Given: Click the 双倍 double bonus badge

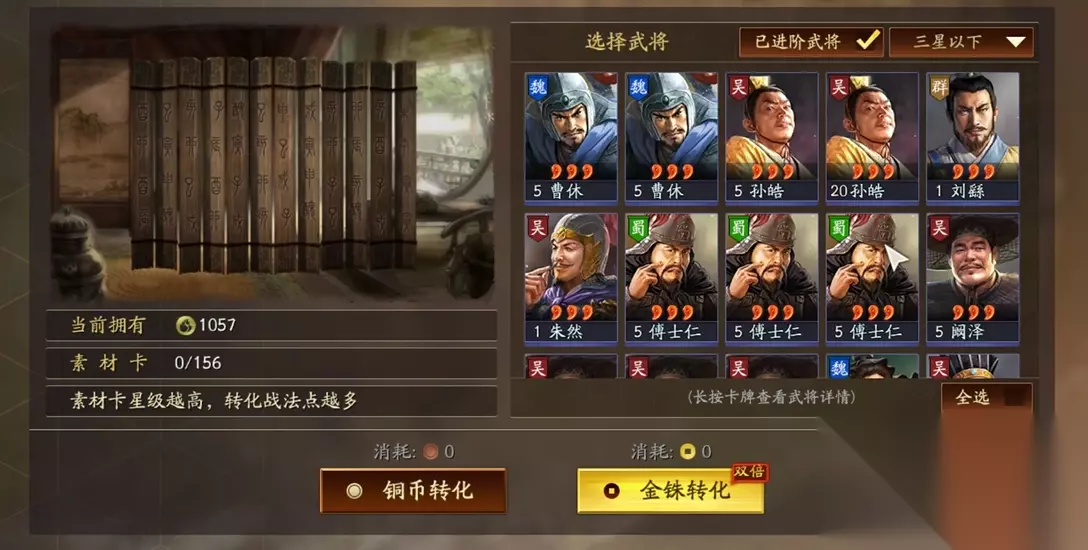Looking at the screenshot, I should 749,472.
